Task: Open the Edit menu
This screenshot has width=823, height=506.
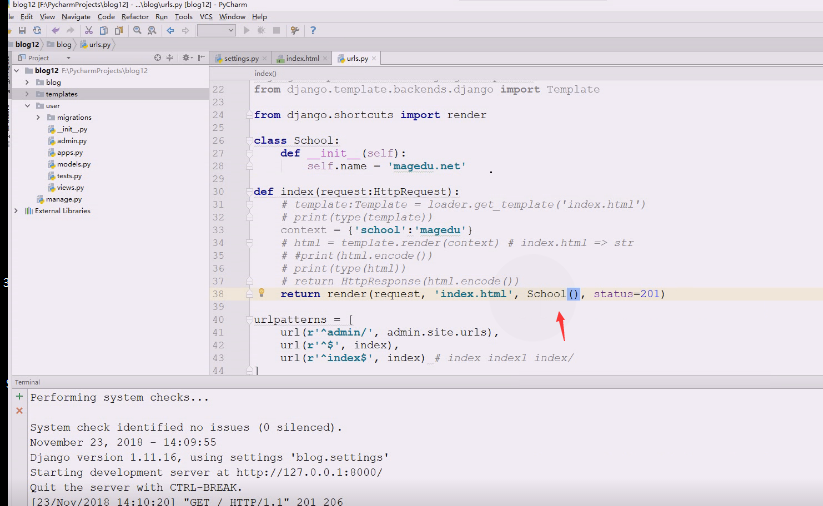Action: click(x=26, y=17)
